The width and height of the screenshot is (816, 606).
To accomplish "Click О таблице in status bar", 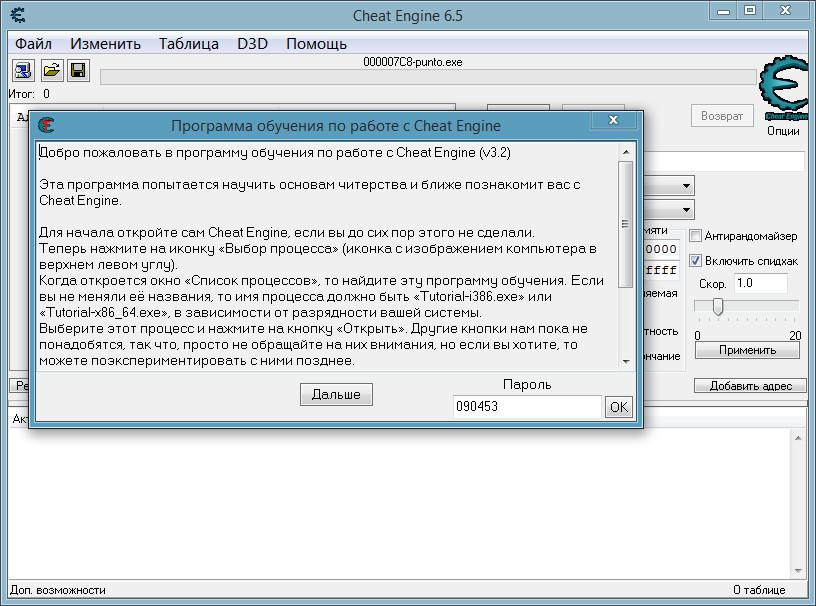I will [x=759, y=590].
